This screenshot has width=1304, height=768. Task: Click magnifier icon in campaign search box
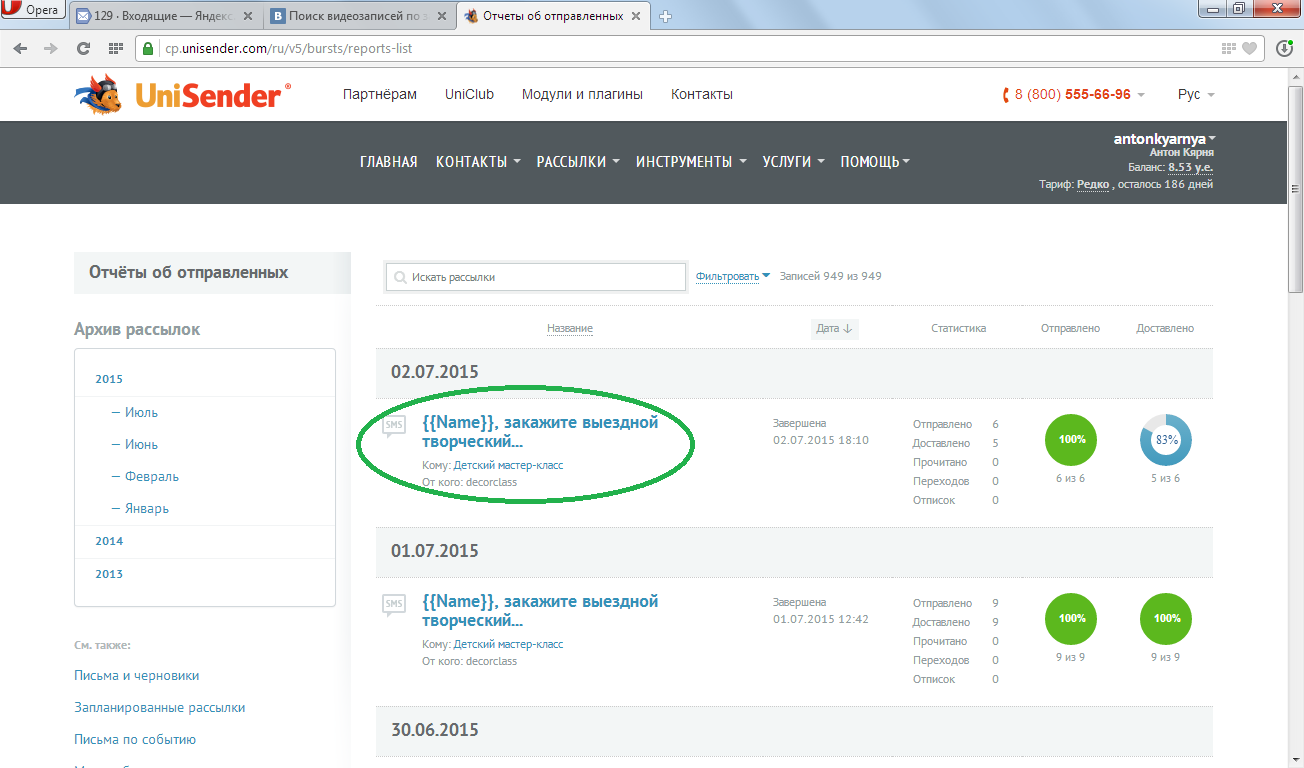click(x=400, y=277)
